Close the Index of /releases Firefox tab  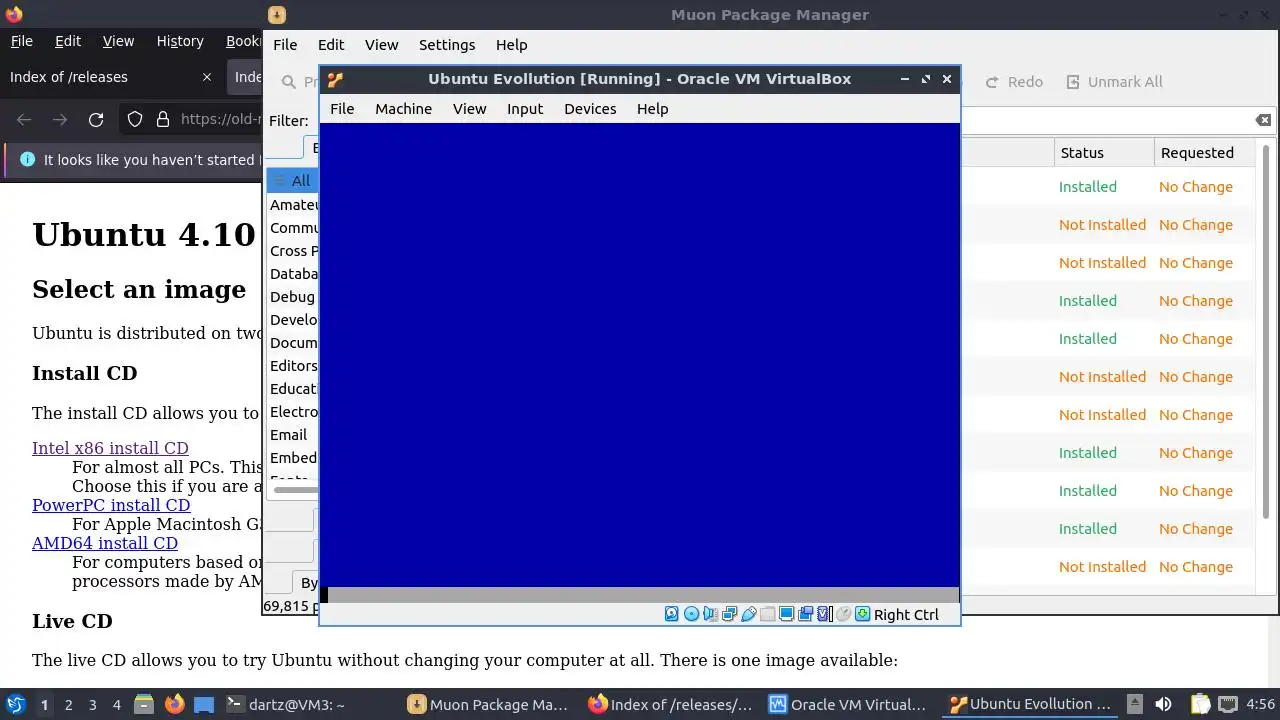[x=207, y=77]
